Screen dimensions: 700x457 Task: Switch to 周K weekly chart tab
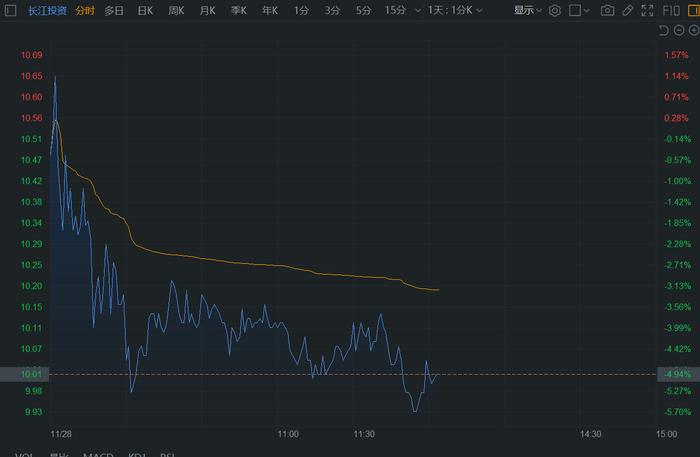click(x=176, y=10)
